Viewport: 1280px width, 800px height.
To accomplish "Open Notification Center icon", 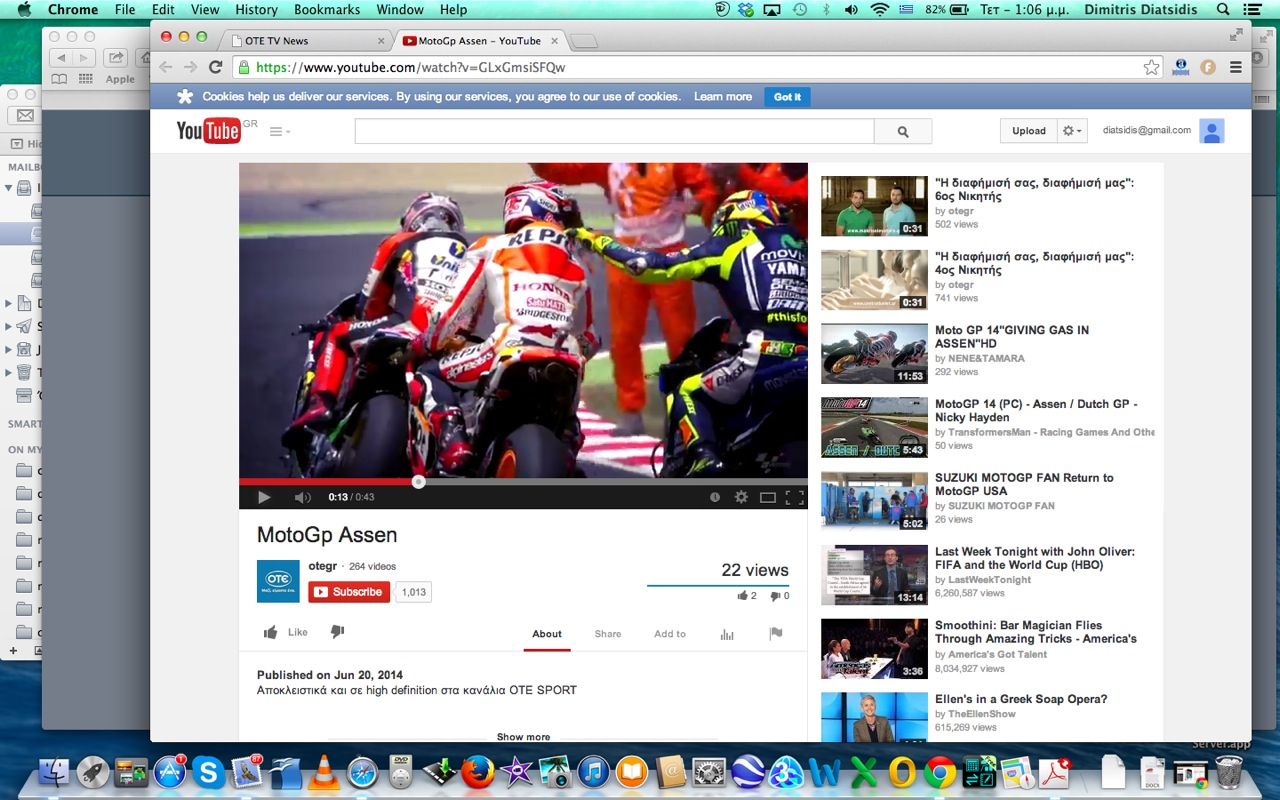I will (1254, 10).
